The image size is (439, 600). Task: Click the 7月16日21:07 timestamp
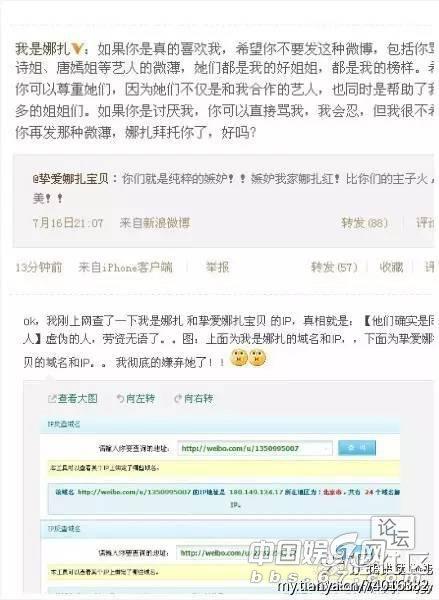68,223
